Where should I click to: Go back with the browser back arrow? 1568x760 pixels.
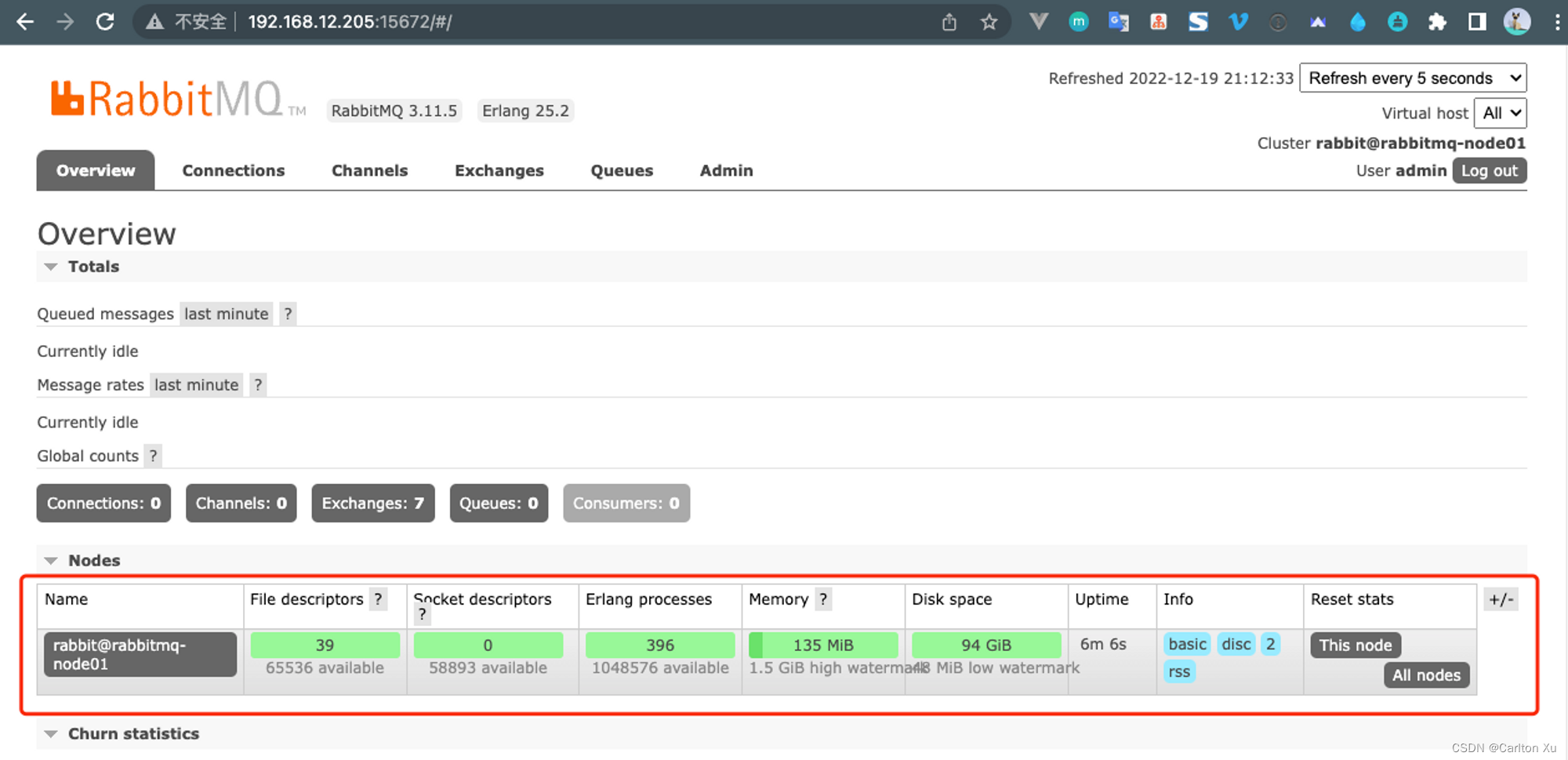[25, 21]
